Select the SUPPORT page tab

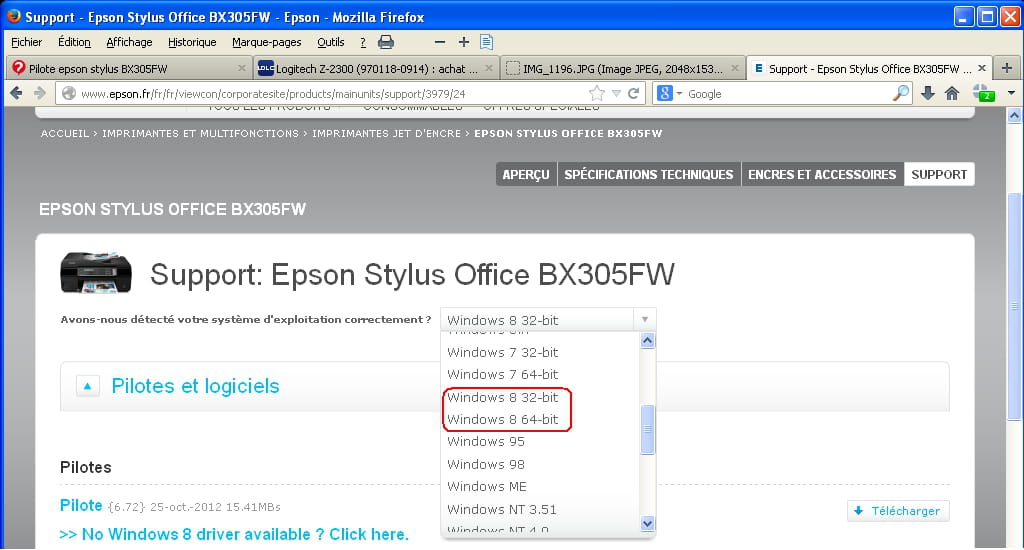coord(939,174)
